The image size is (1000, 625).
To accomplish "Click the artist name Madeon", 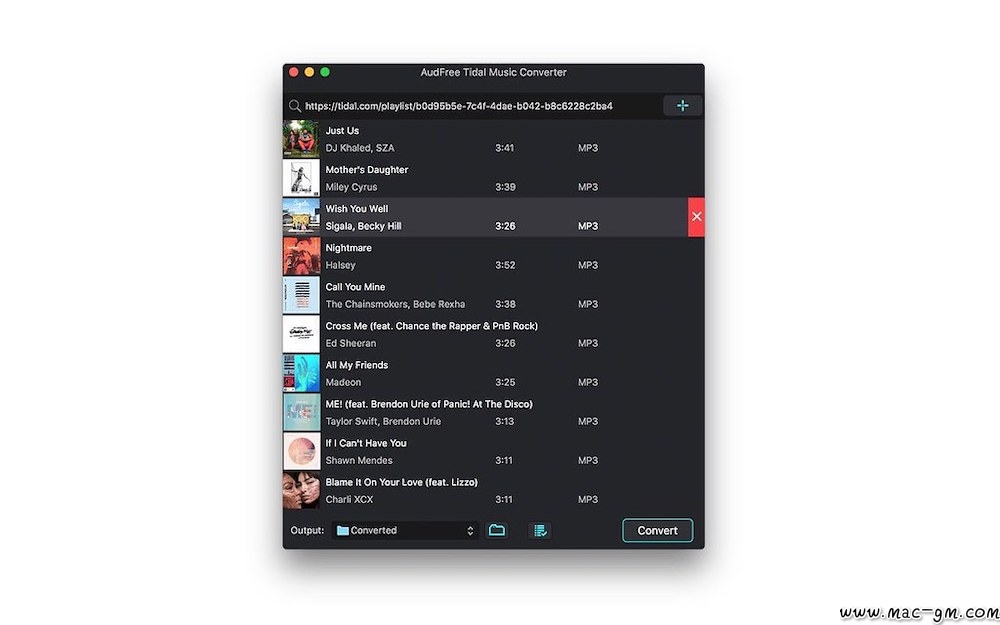I will tap(343, 382).
